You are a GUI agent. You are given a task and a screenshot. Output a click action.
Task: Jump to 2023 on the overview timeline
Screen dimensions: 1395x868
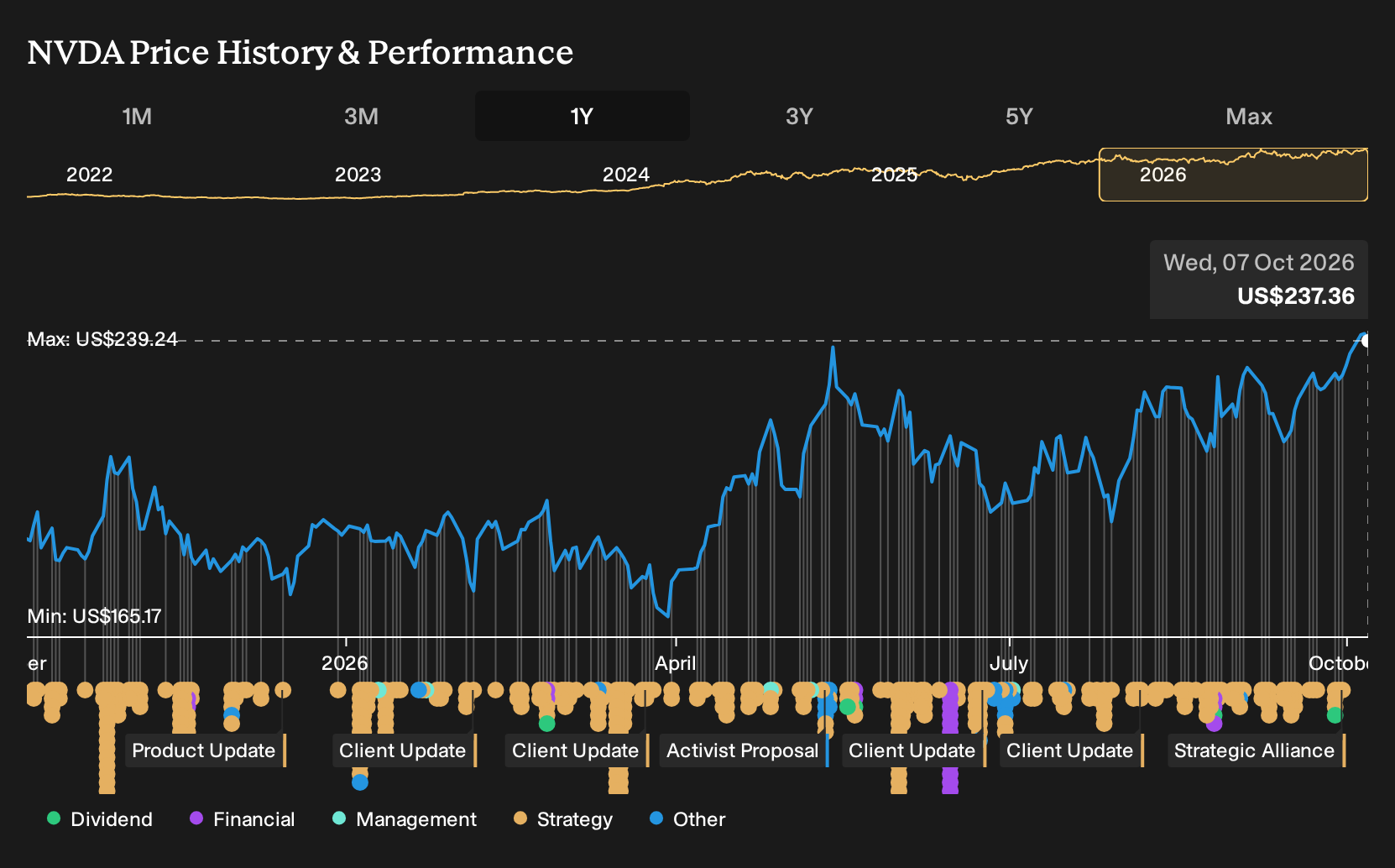358,175
